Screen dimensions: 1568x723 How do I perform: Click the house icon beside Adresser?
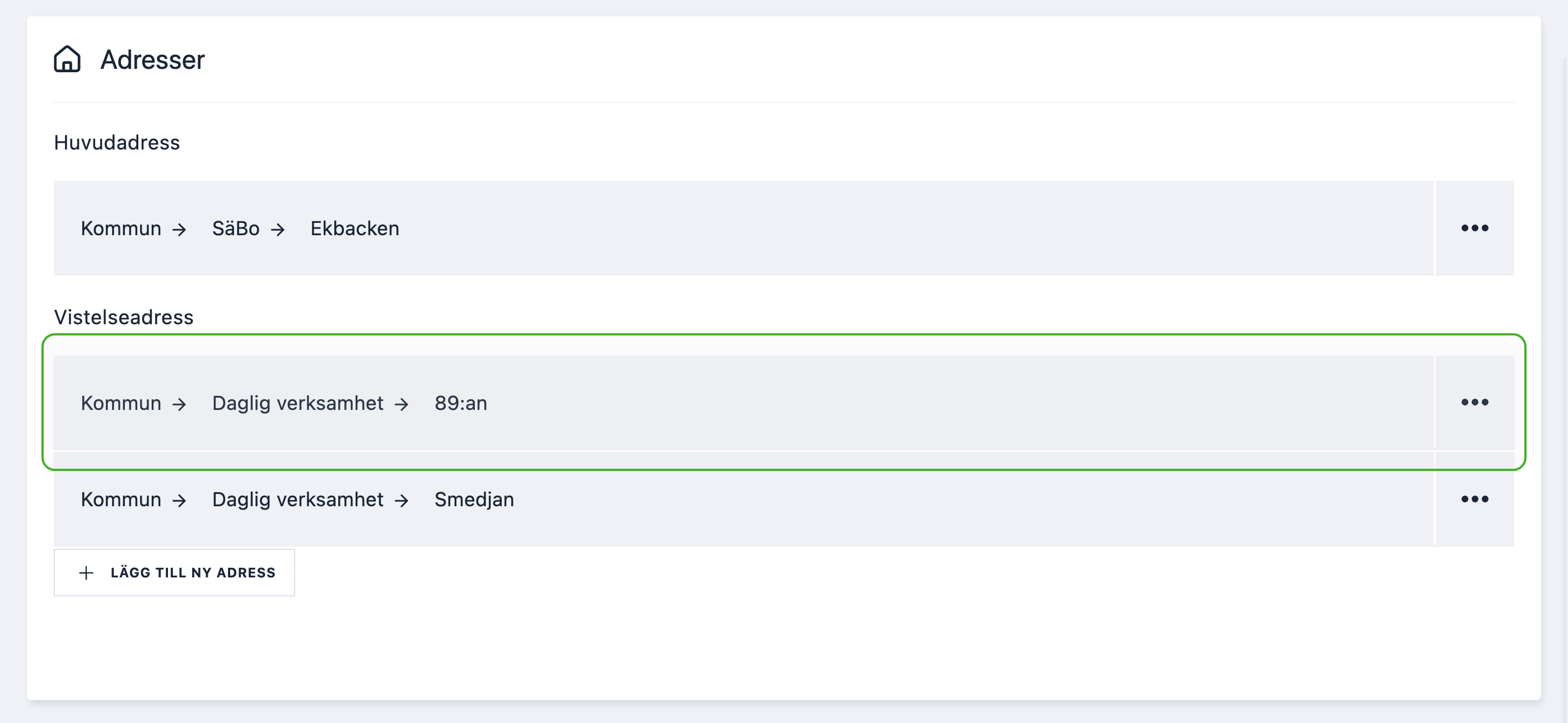click(67, 59)
